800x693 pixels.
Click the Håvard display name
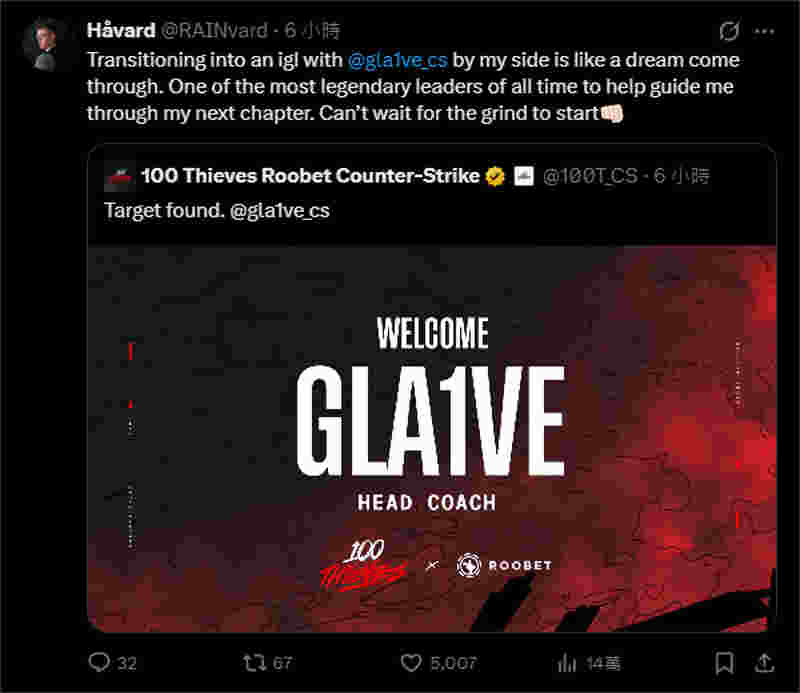121,30
